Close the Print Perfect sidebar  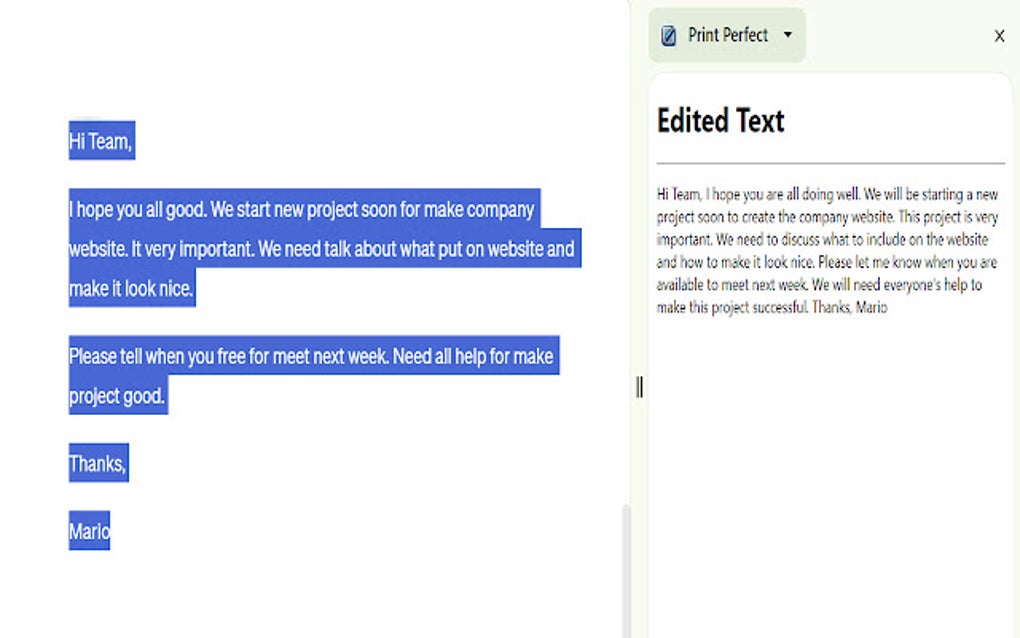coord(999,35)
